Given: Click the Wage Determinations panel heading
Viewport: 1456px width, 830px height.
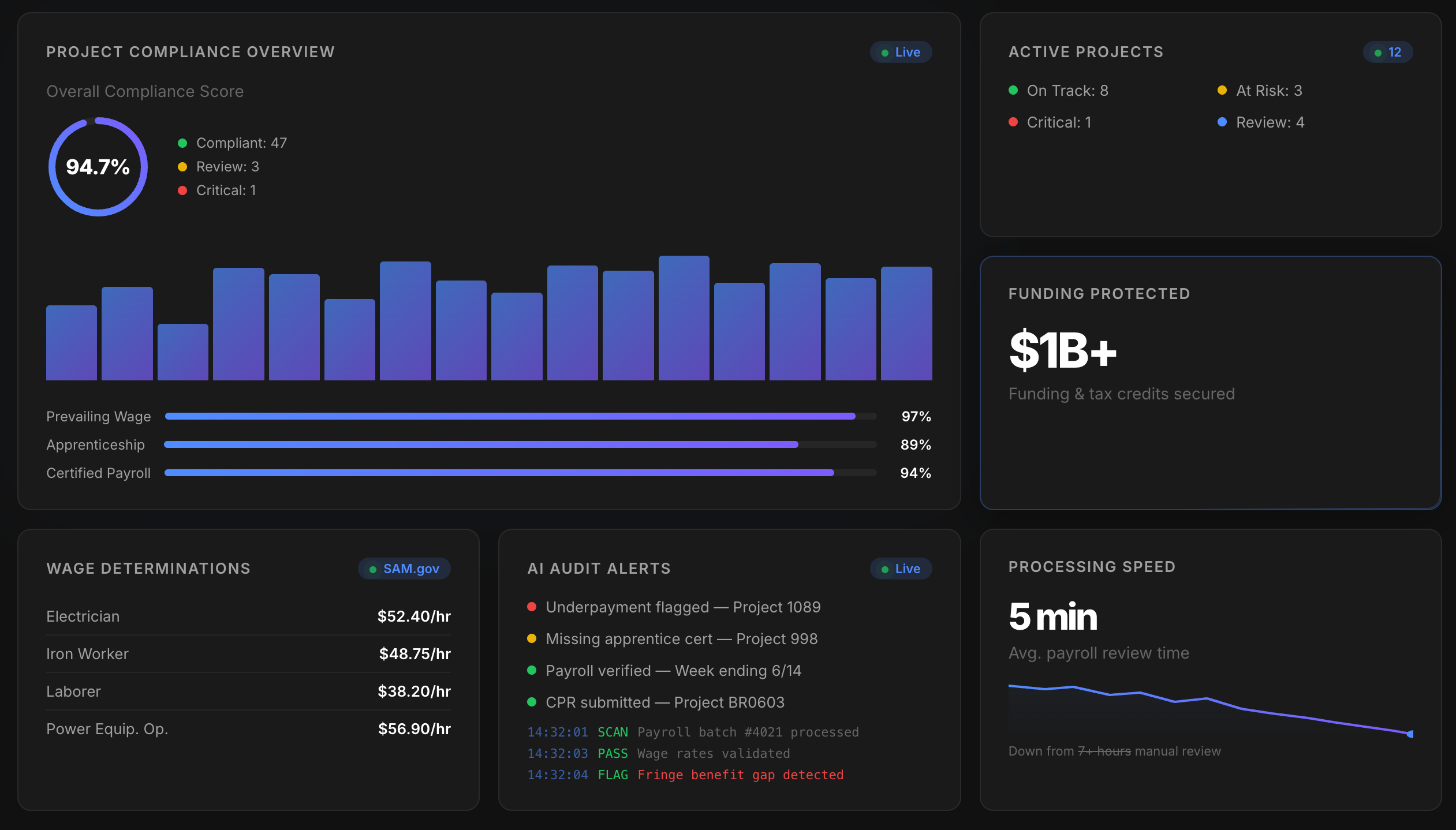Looking at the screenshot, I should [148, 569].
